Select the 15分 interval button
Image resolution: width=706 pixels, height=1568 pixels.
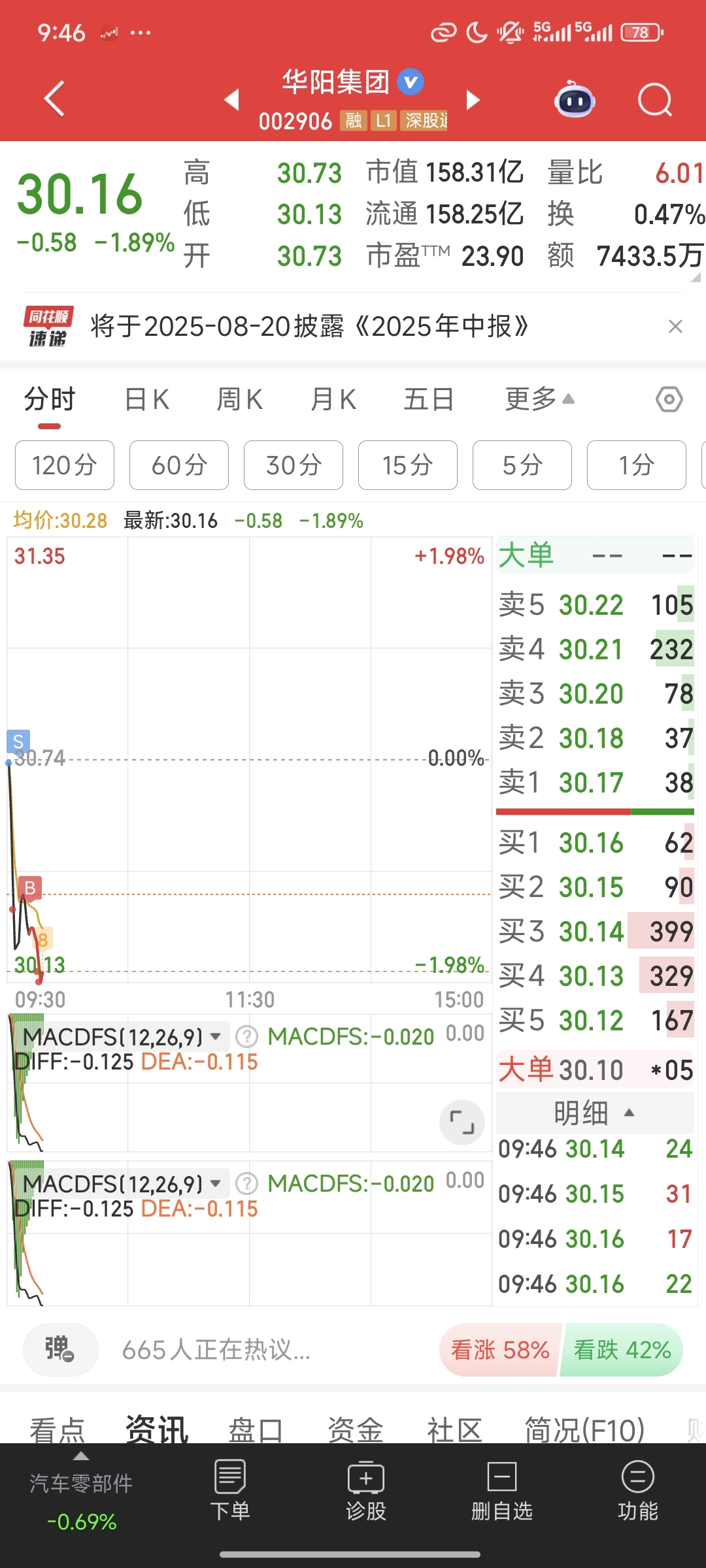(408, 465)
